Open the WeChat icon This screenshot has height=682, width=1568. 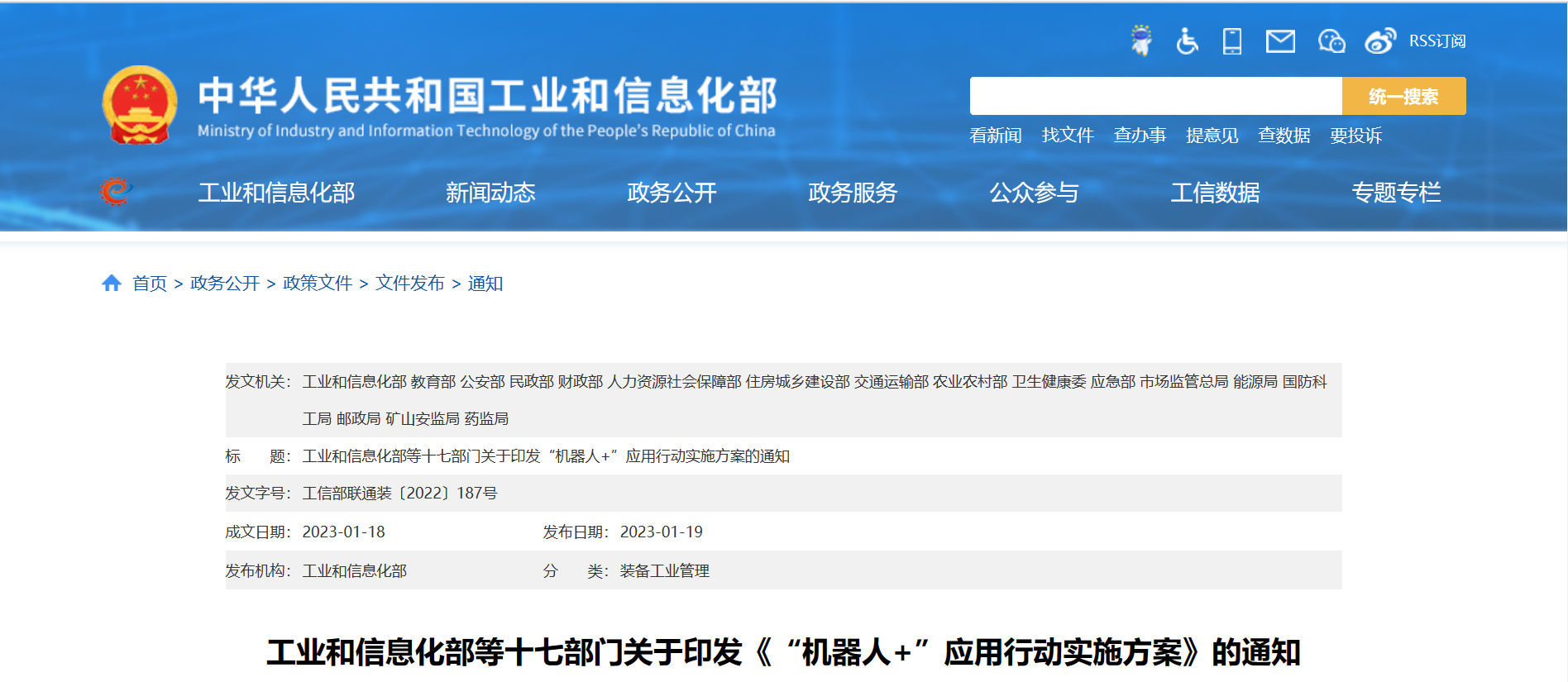[x=1331, y=41]
